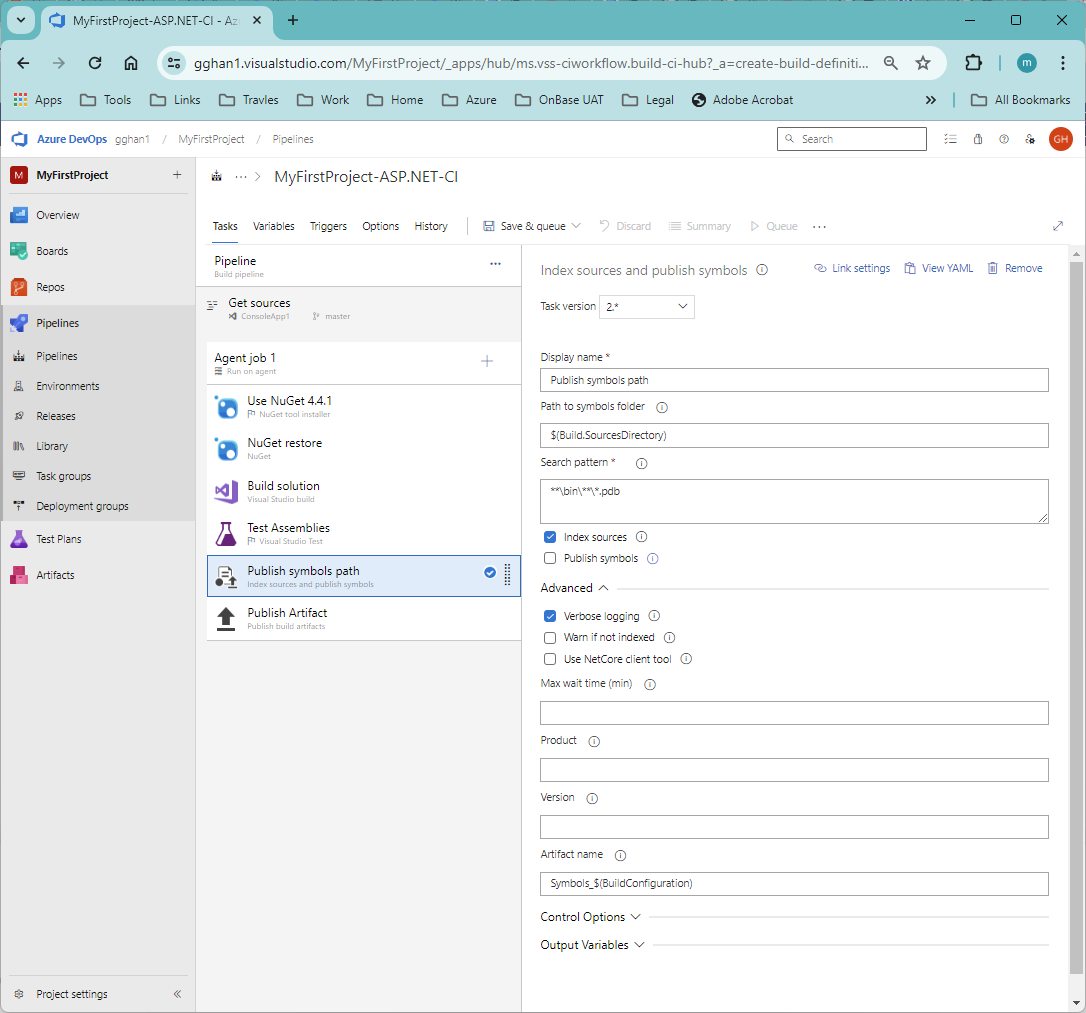This screenshot has height=1013, width=1086.
Task: Open the Boards section in the sidebar
Action: 51,250
